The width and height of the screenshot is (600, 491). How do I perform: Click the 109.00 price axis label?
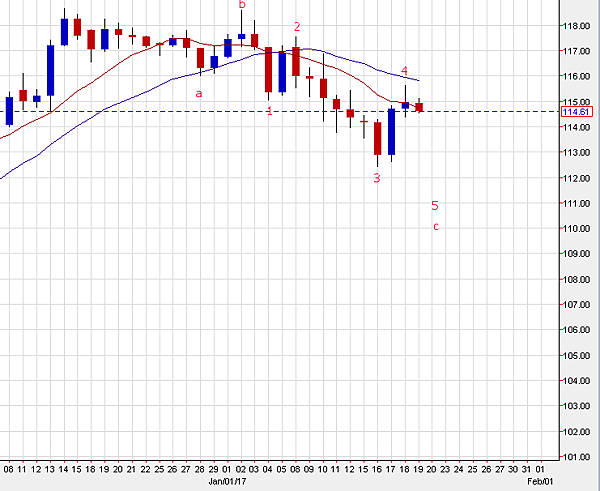[x=576, y=254]
